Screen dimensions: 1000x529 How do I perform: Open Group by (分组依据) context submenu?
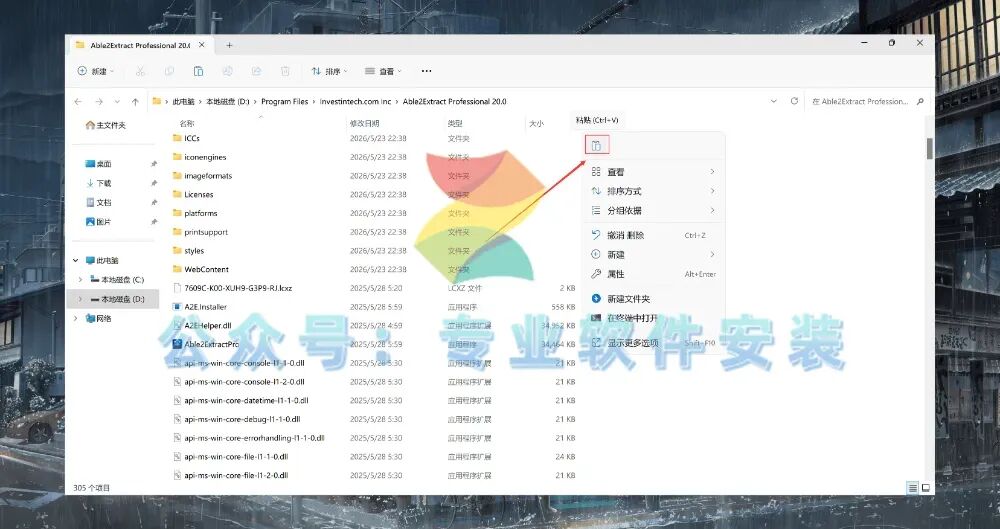point(653,210)
